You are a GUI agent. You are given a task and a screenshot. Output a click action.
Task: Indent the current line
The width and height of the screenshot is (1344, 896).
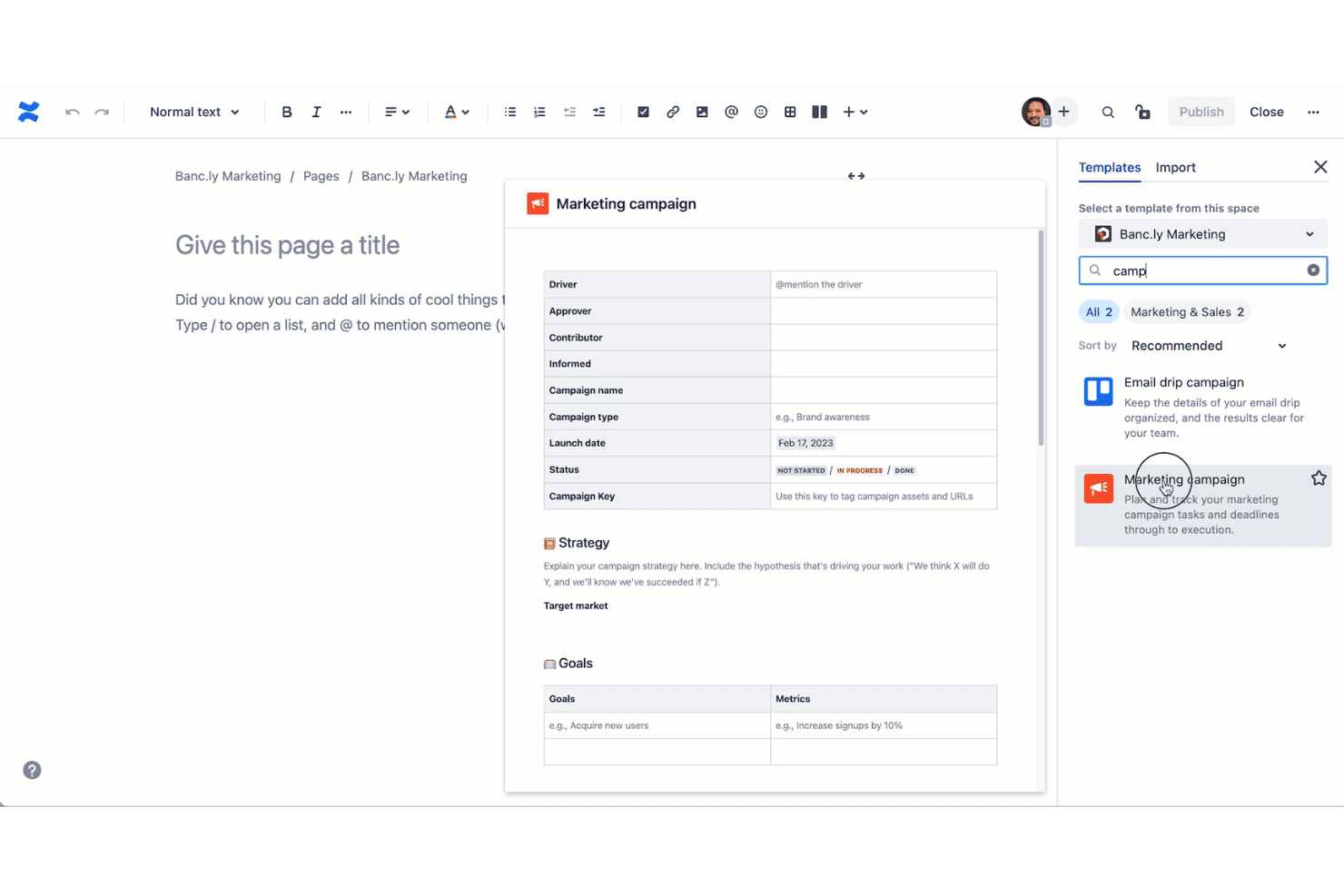(x=598, y=112)
